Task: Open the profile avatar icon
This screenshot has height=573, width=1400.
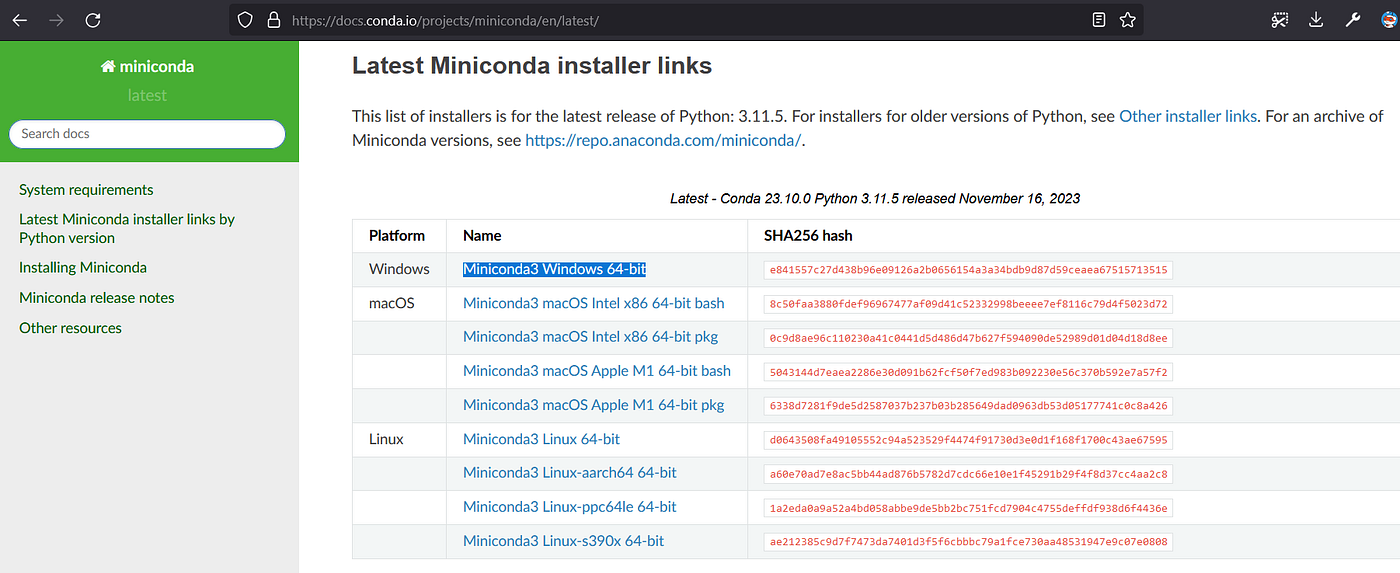Action: (x=1389, y=20)
